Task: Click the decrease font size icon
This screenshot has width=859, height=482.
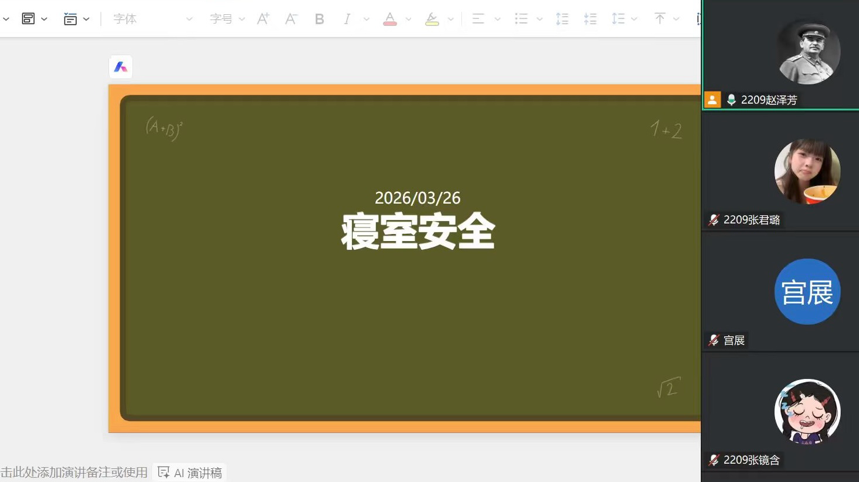Action: pyautogui.click(x=291, y=19)
